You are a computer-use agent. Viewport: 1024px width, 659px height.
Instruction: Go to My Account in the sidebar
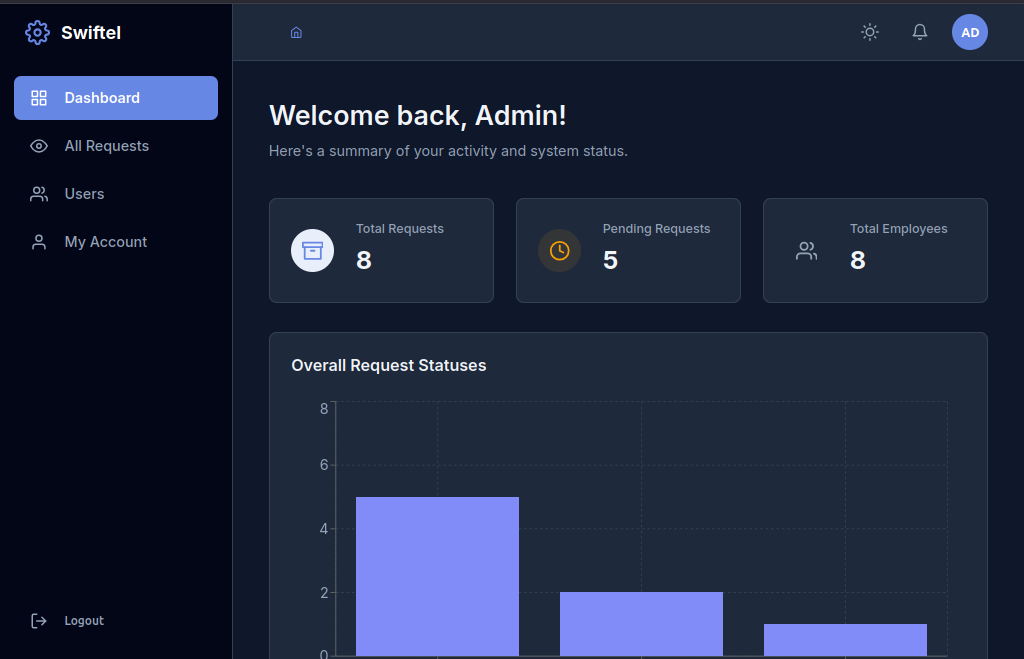coord(105,242)
